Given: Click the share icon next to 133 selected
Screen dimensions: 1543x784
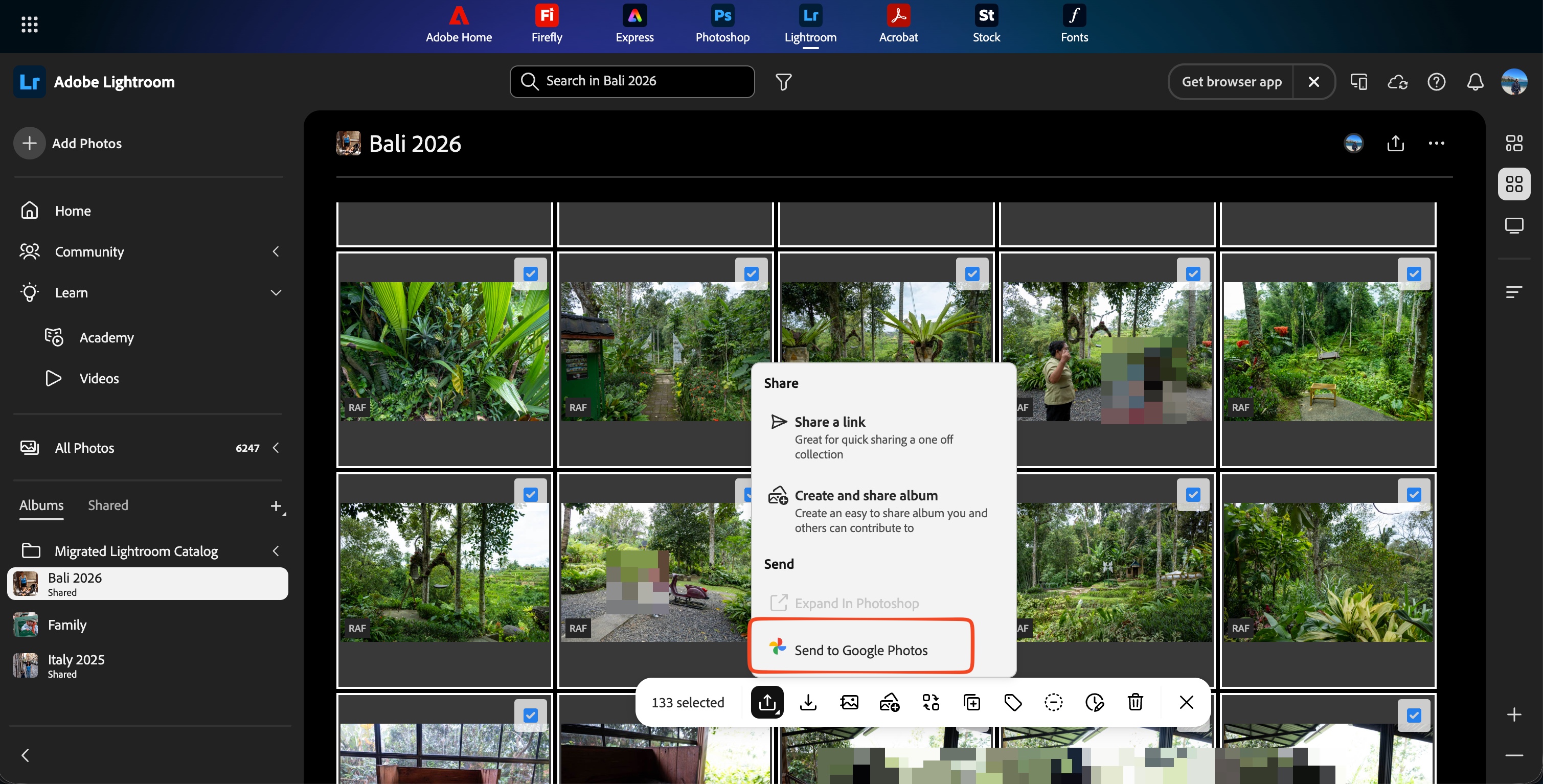Looking at the screenshot, I should click(767, 702).
